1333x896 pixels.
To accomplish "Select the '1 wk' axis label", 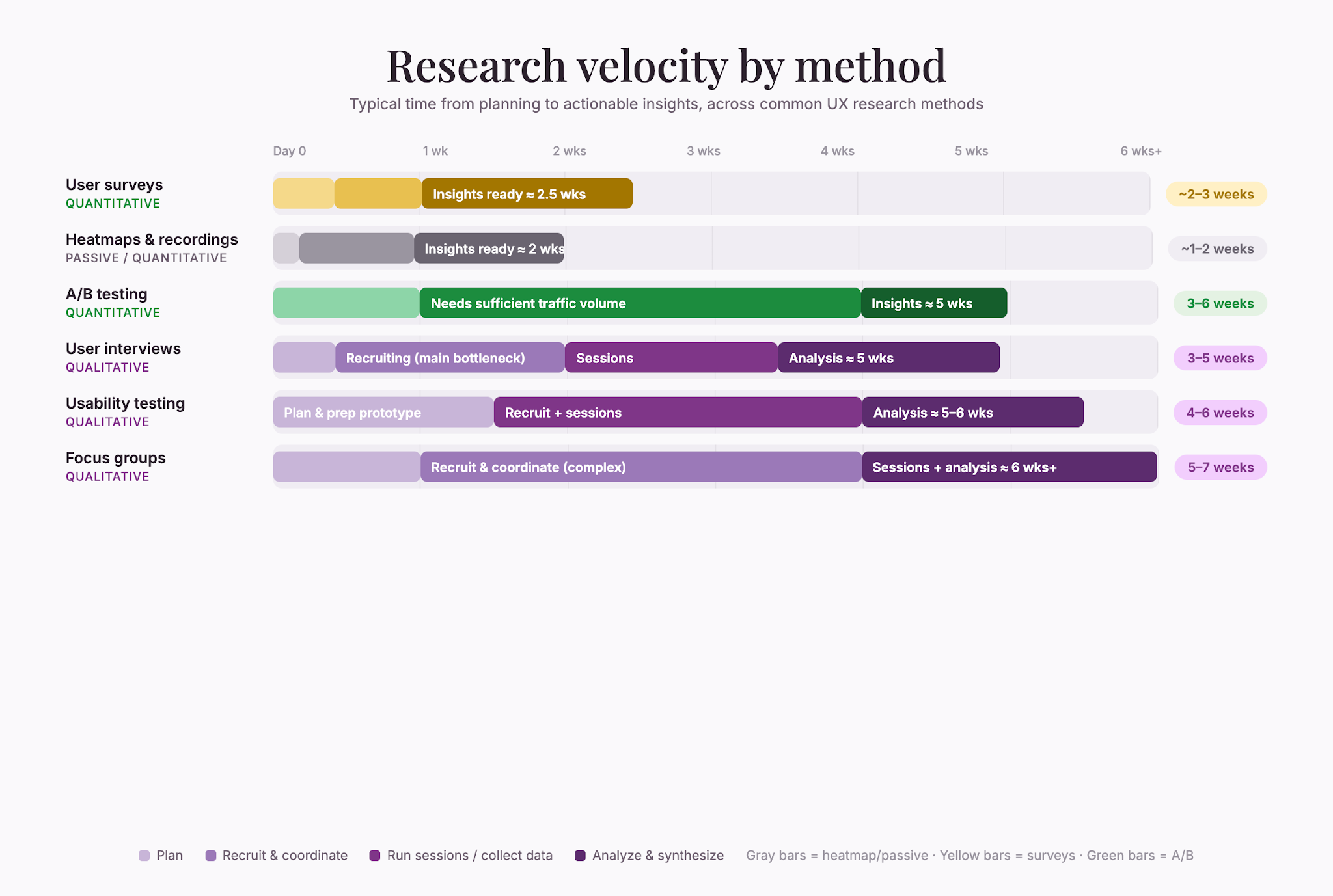I will tap(435, 151).
